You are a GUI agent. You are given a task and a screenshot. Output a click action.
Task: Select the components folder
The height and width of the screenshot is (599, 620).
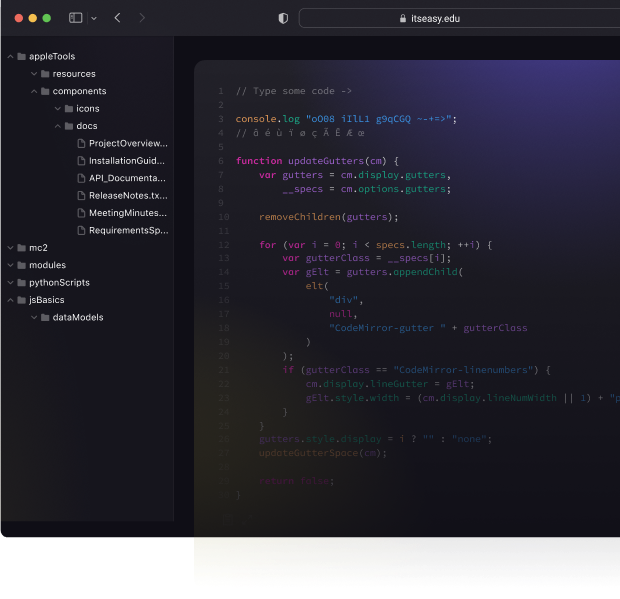tap(79, 91)
